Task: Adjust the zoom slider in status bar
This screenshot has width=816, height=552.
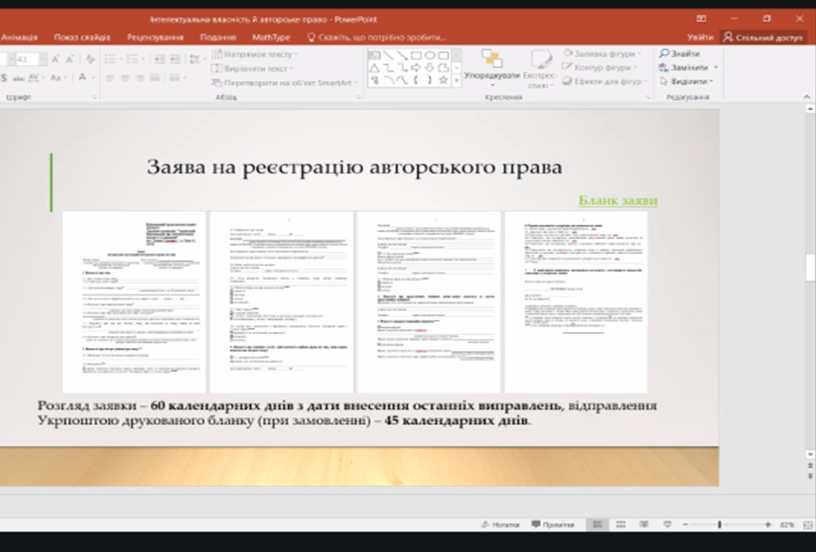Action: pyautogui.click(x=720, y=524)
